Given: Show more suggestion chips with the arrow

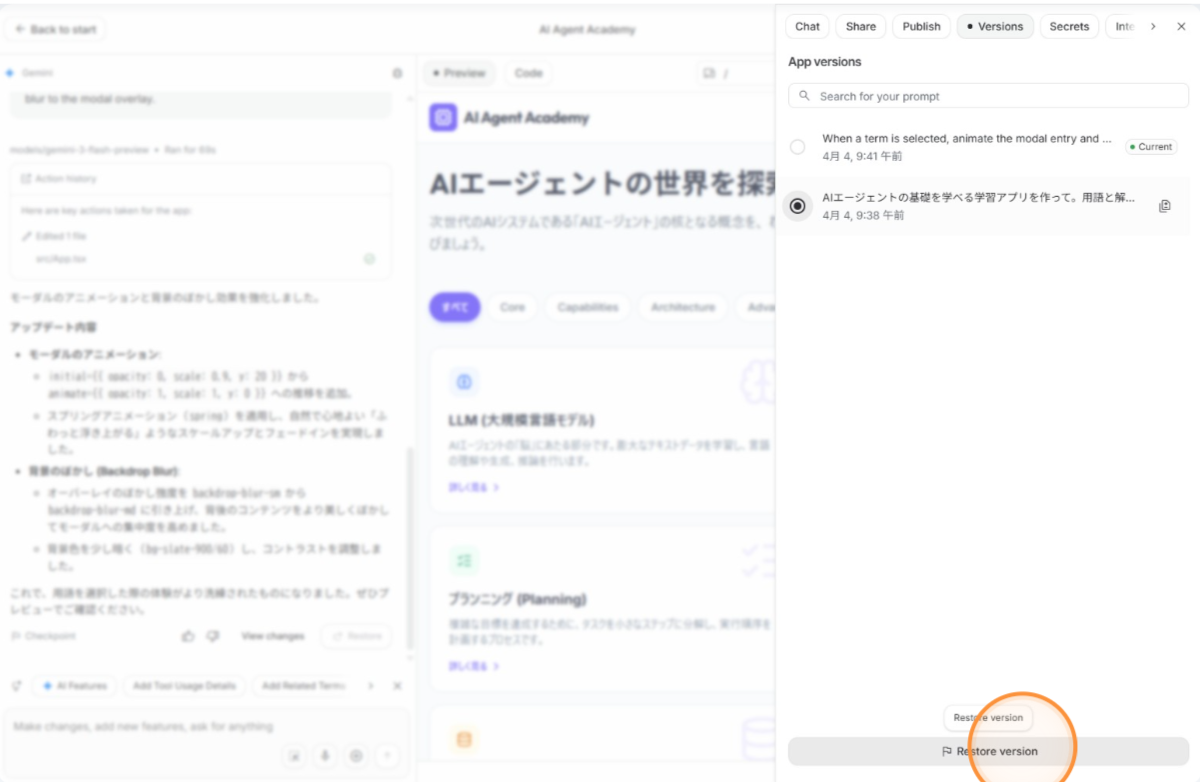Looking at the screenshot, I should click(x=372, y=686).
